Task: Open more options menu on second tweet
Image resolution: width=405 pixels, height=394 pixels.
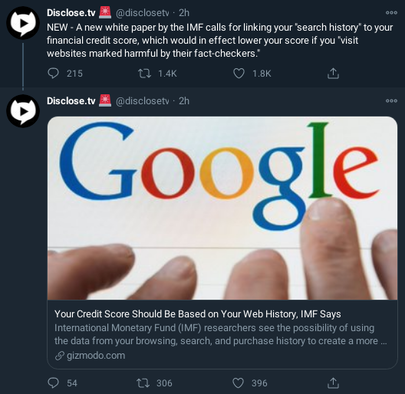Action: pos(391,101)
